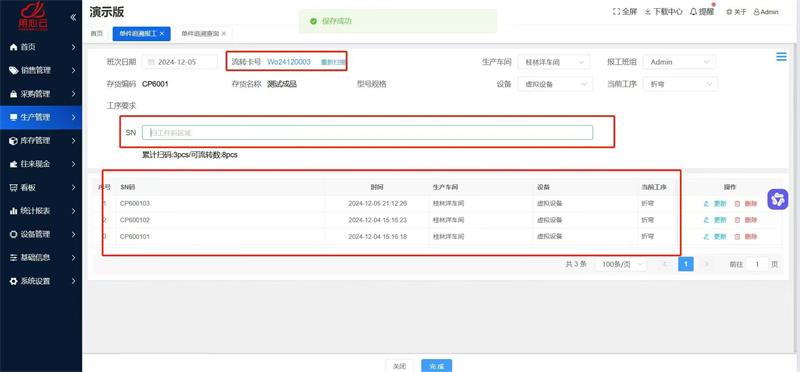Click the 首页 home icon in sidebar
This screenshot has height=372, width=800.
click(14, 47)
